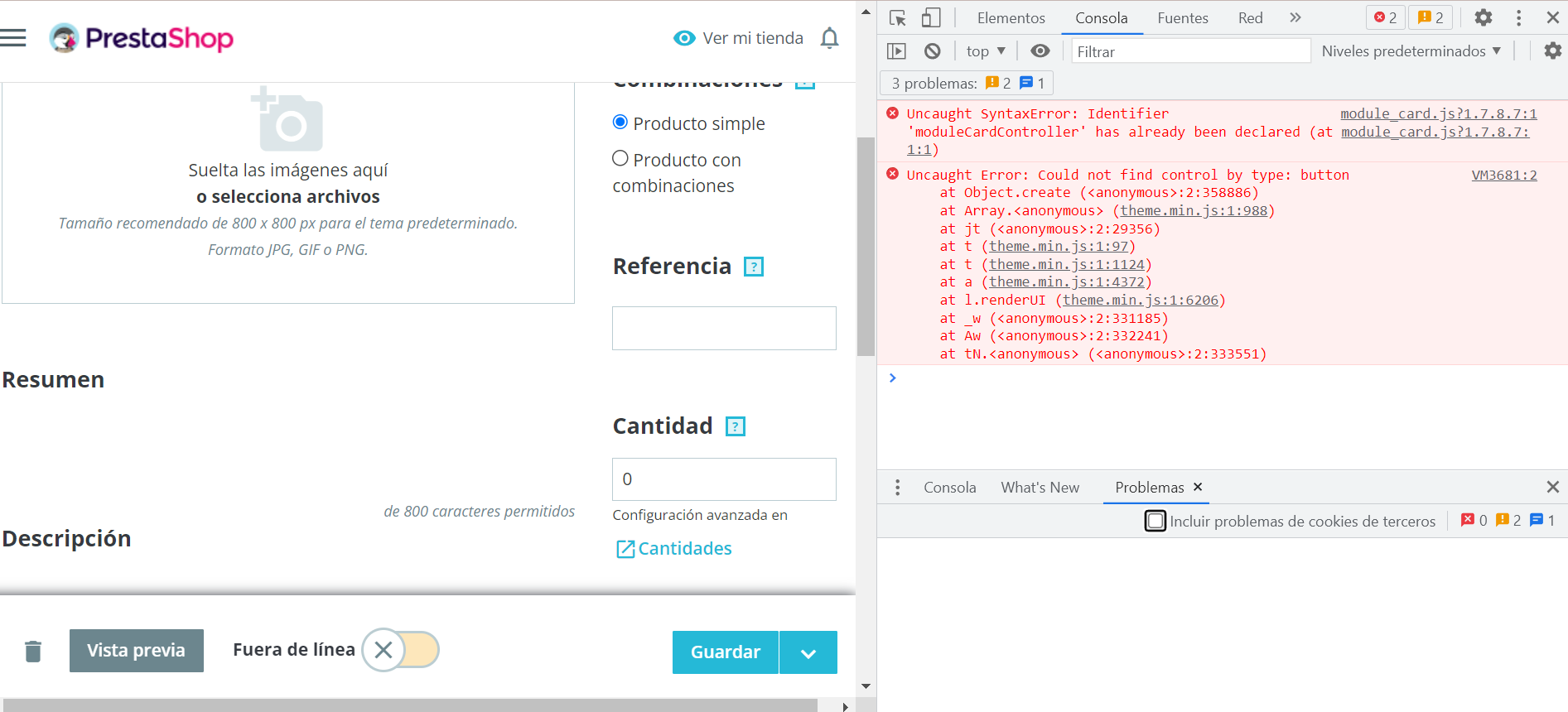Open the drawer Consola tab
This screenshot has height=712, width=1568.
pos(950,488)
